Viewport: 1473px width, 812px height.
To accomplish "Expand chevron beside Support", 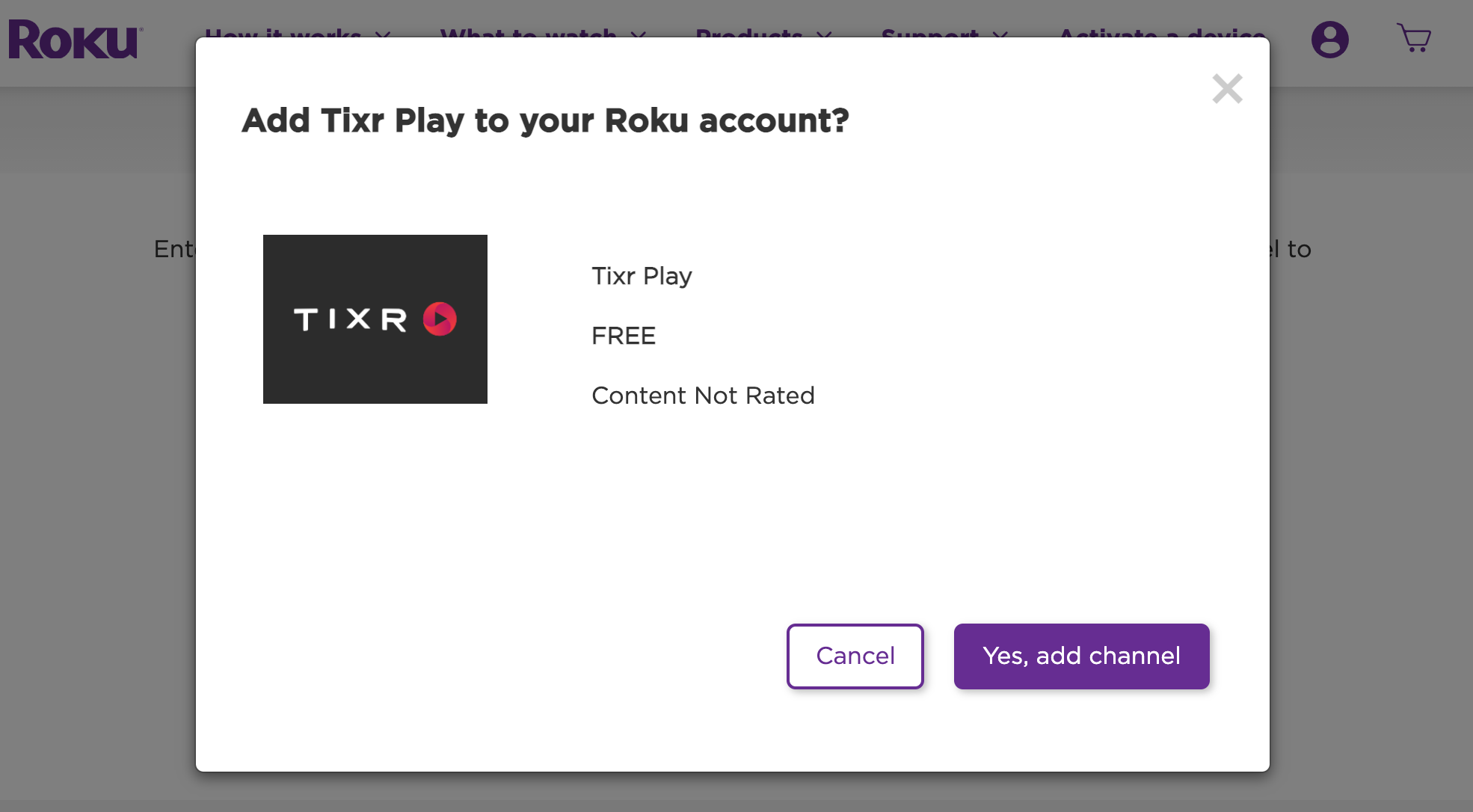I will pos(1000,33).
